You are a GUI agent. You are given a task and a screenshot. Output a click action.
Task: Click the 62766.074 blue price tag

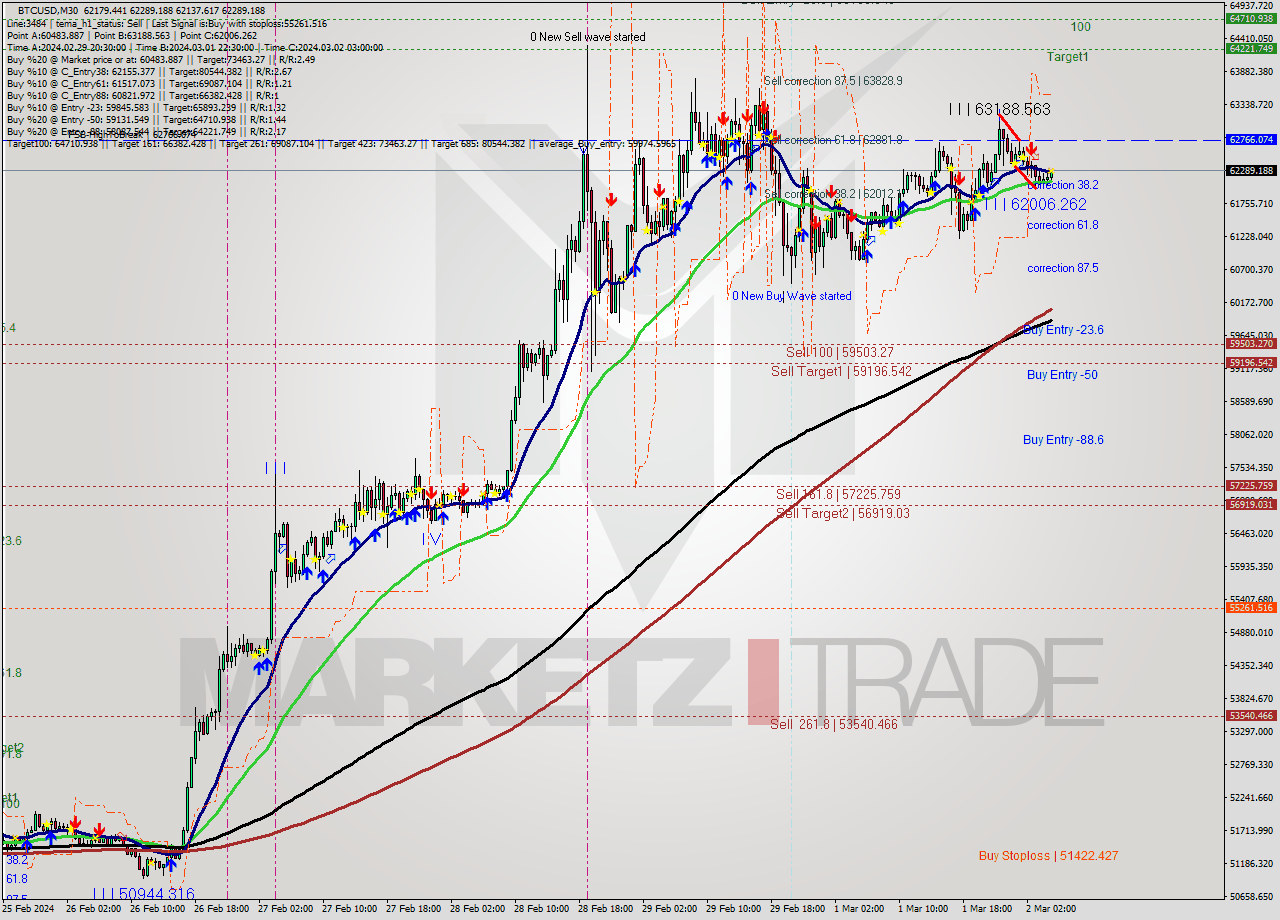1251,140
